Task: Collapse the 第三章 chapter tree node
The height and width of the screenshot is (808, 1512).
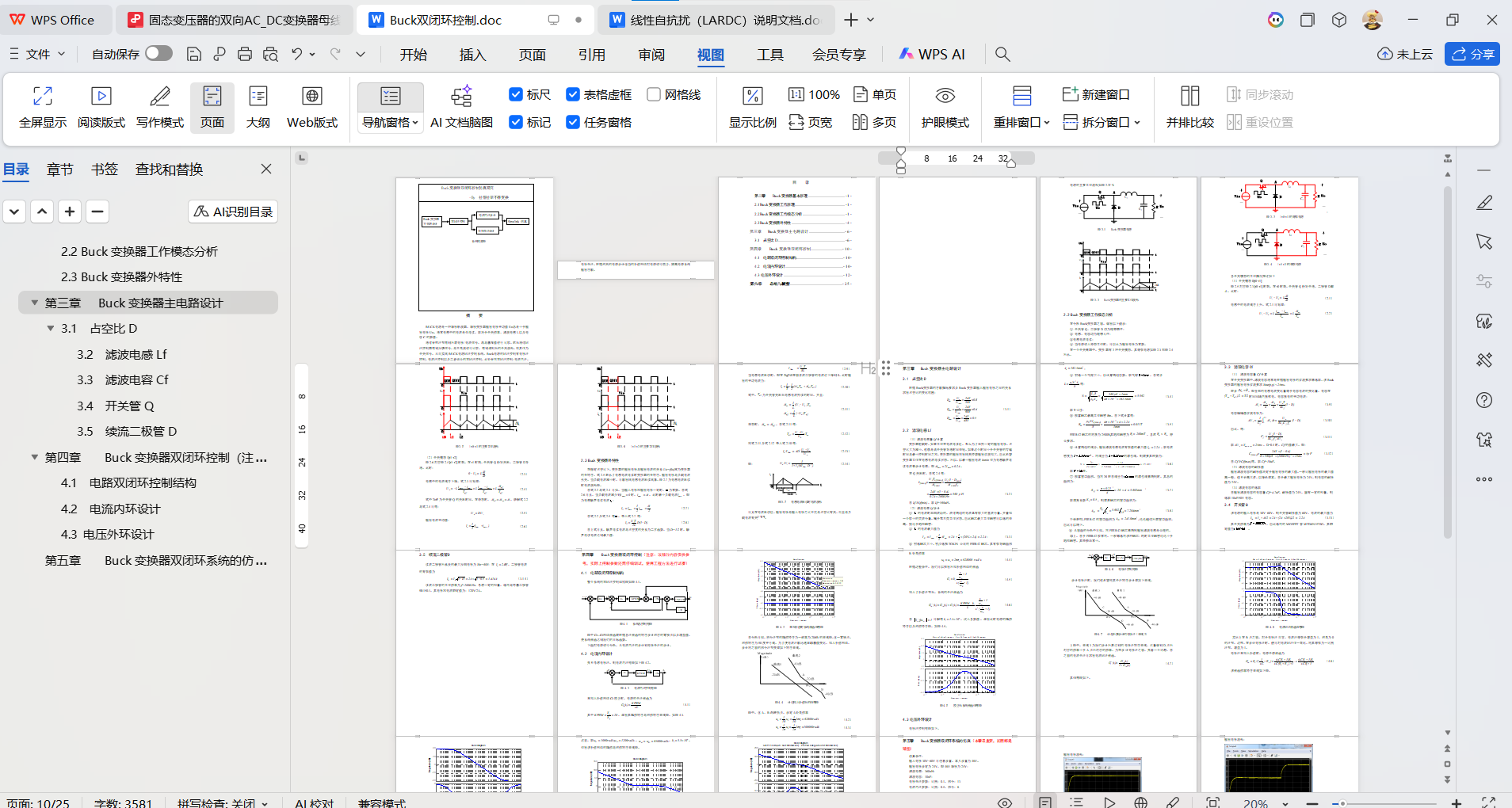Action: coord(35,303)
